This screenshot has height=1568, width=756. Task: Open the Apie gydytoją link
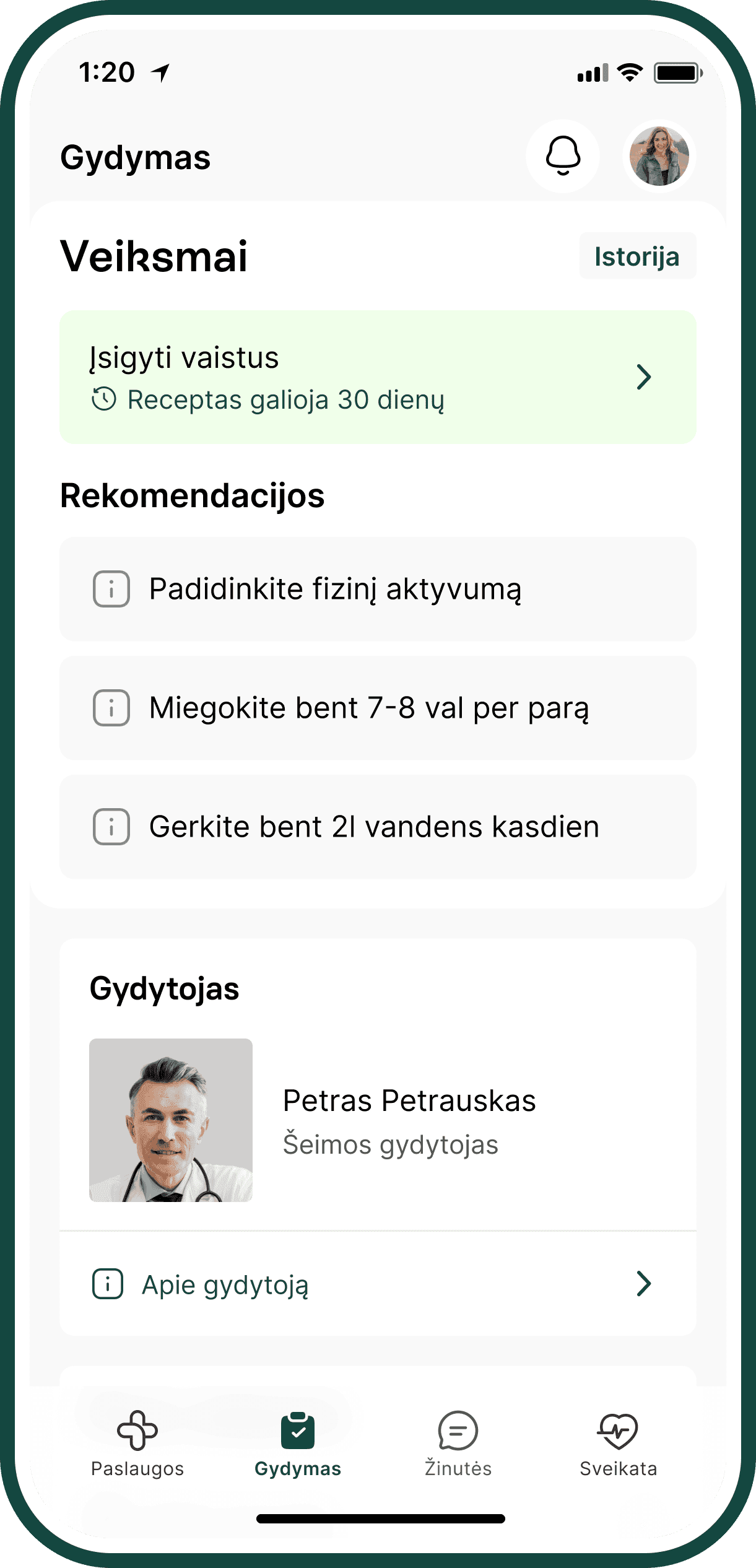pyautogui.click(x=225, y=1285)
